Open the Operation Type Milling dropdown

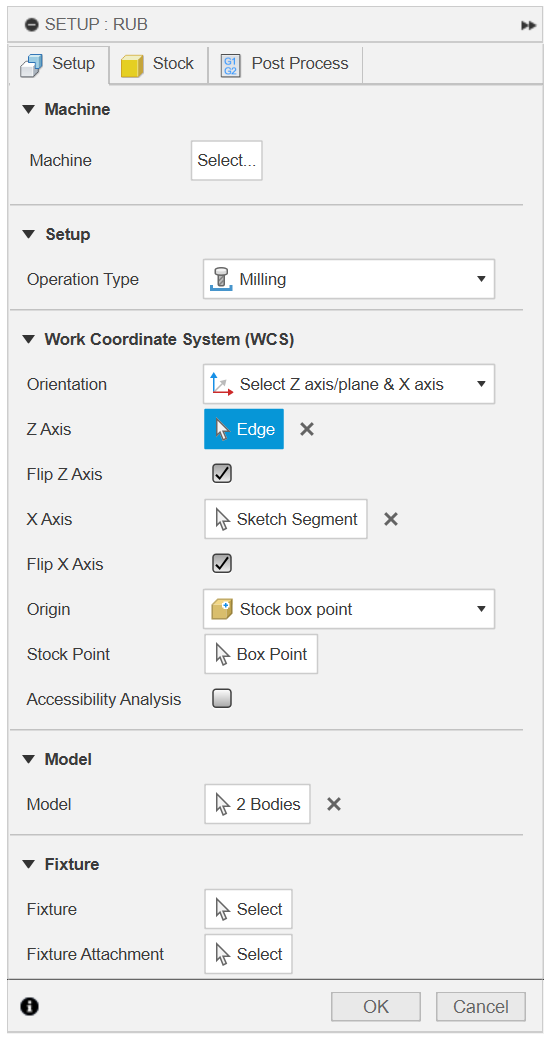click(348, 279)
